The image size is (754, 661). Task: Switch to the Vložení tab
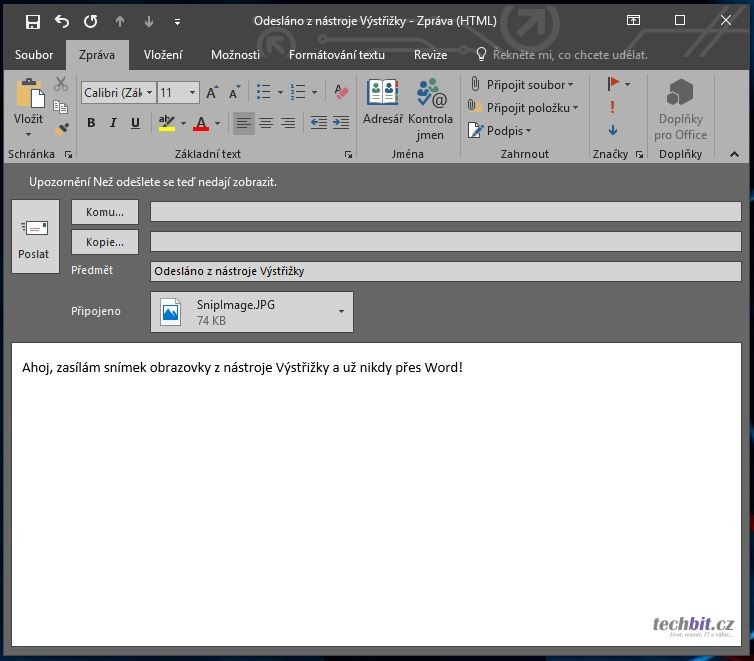(x=163, y=55)
